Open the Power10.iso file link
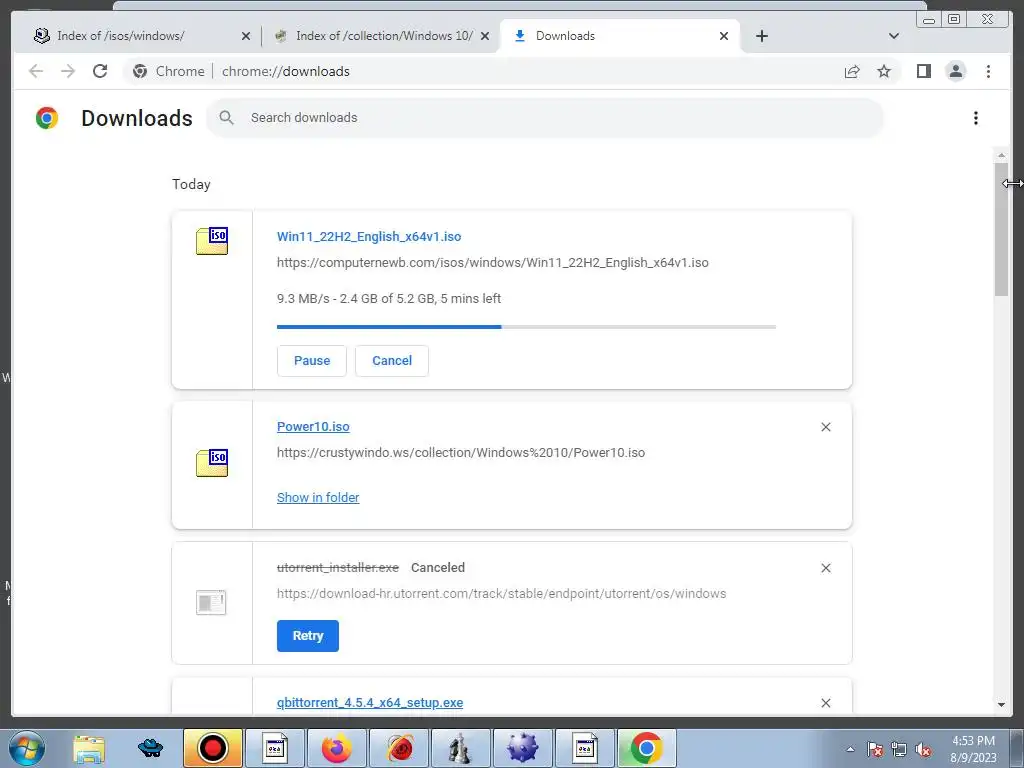 313,426
